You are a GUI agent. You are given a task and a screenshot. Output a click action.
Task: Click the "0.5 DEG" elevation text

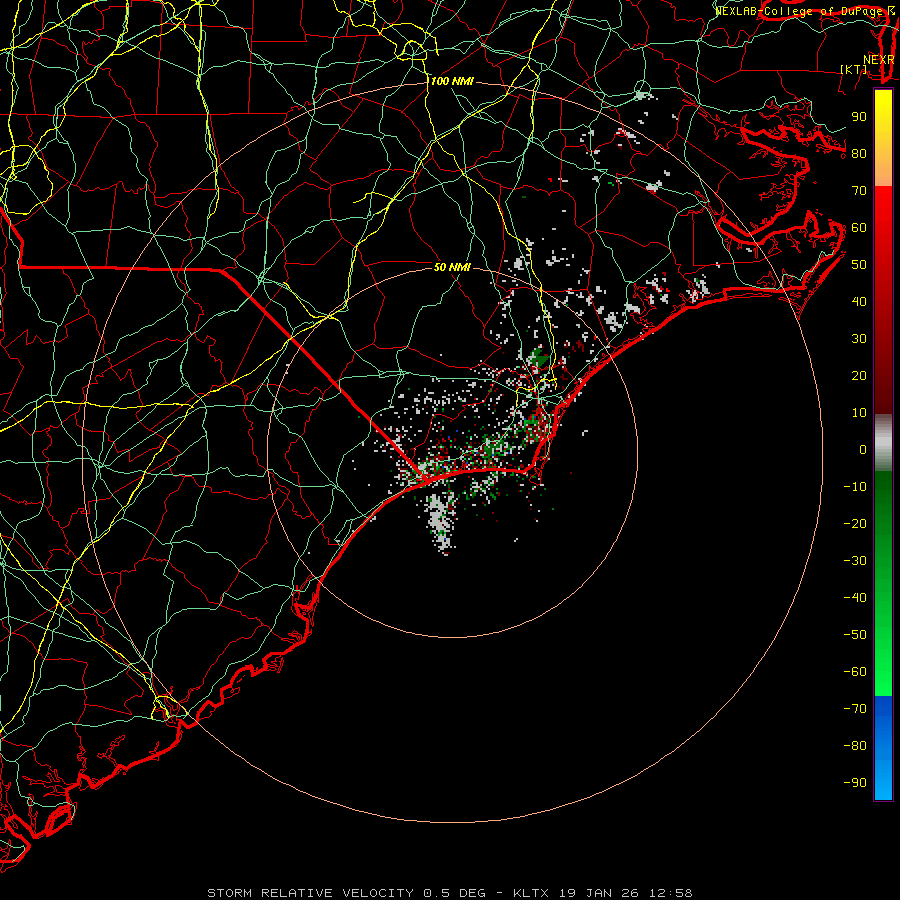coord(454,893)
